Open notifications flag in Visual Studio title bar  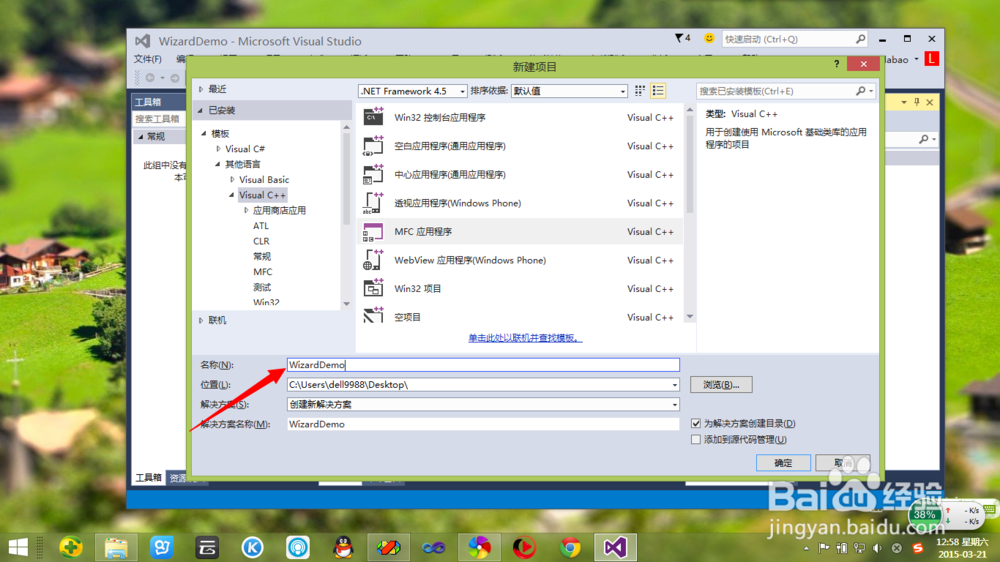point(682,38)
